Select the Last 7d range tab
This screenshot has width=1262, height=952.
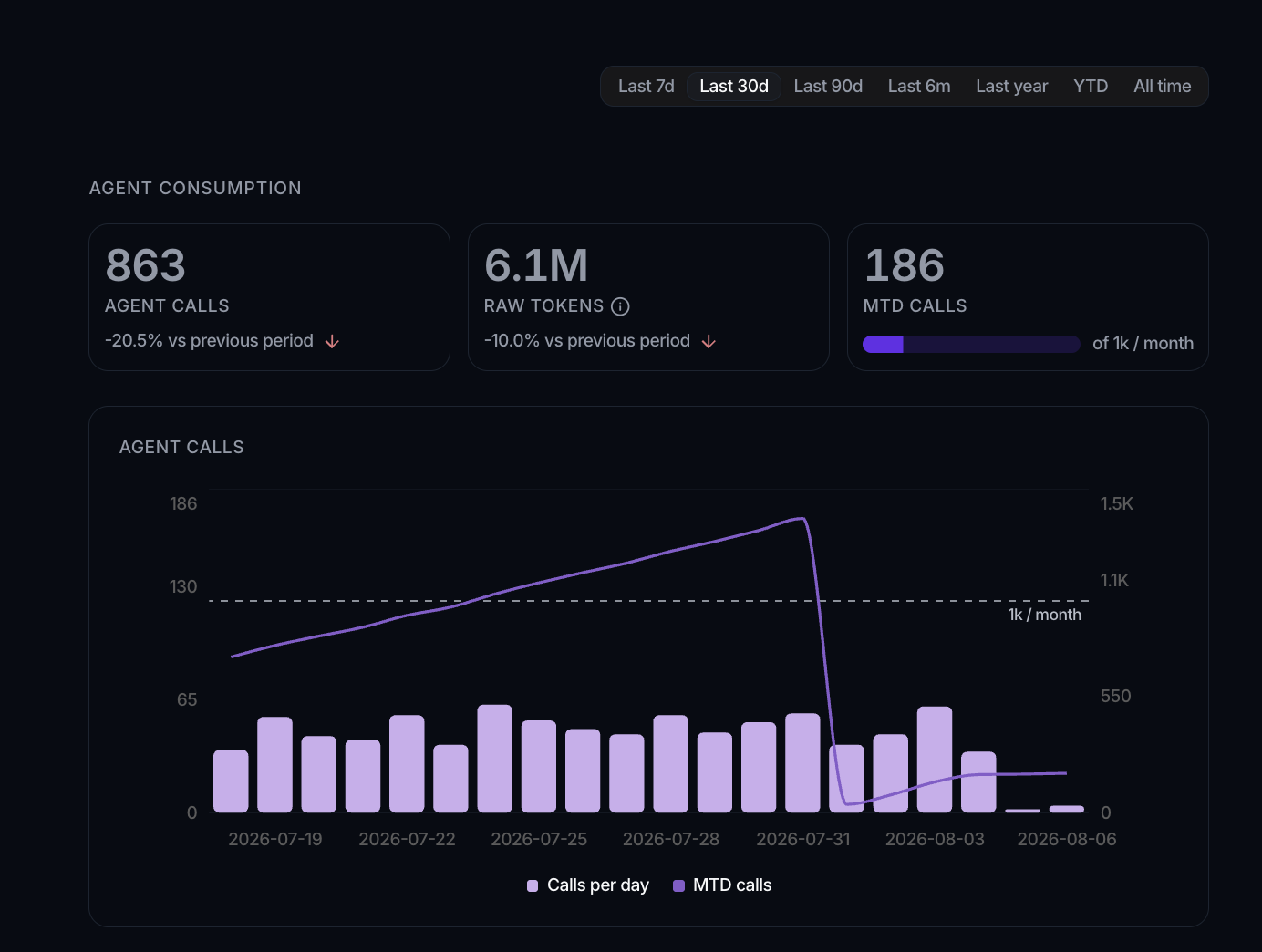pos(646,86)
